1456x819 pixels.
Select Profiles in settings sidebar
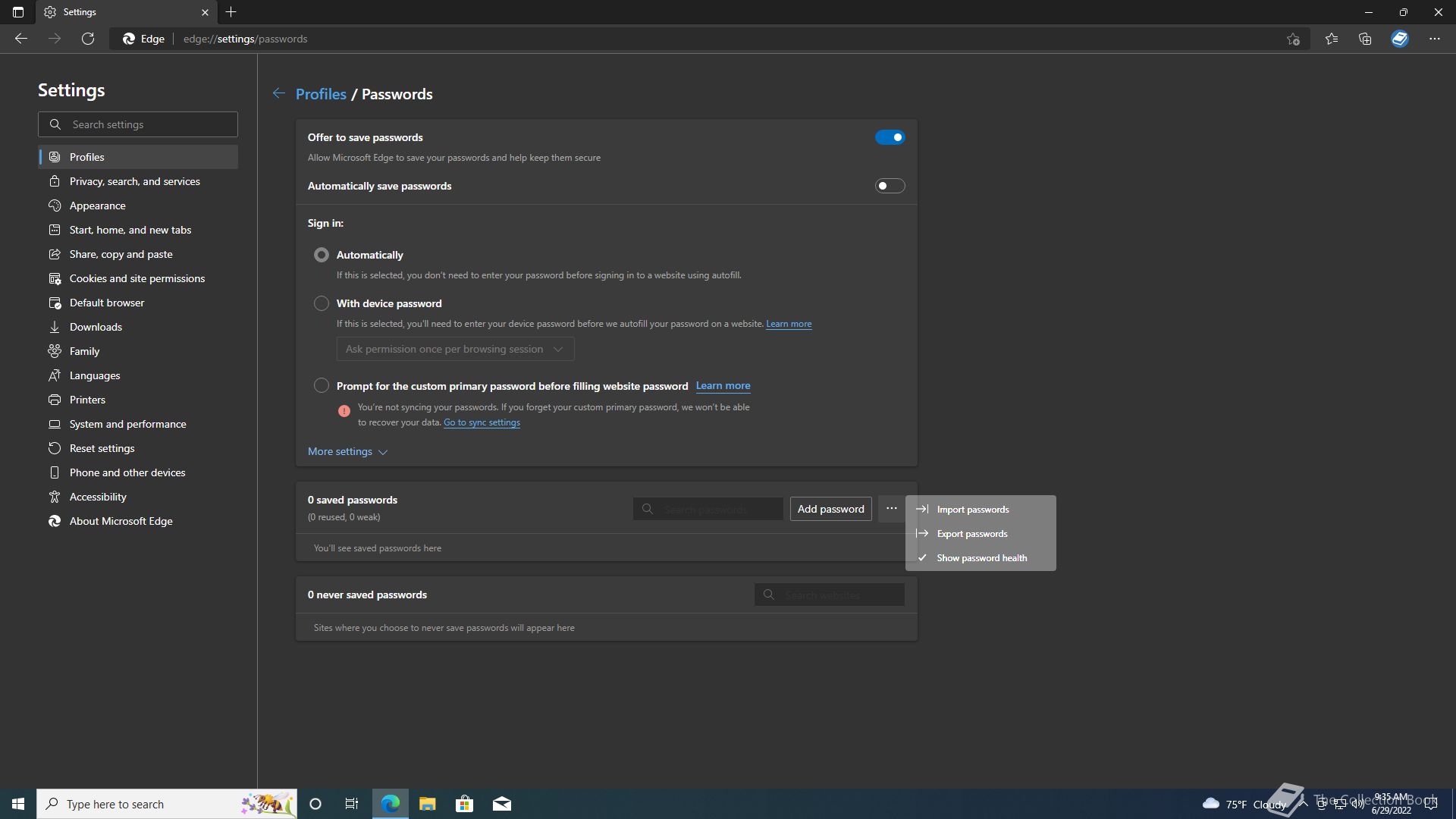(x=138, y=157)
